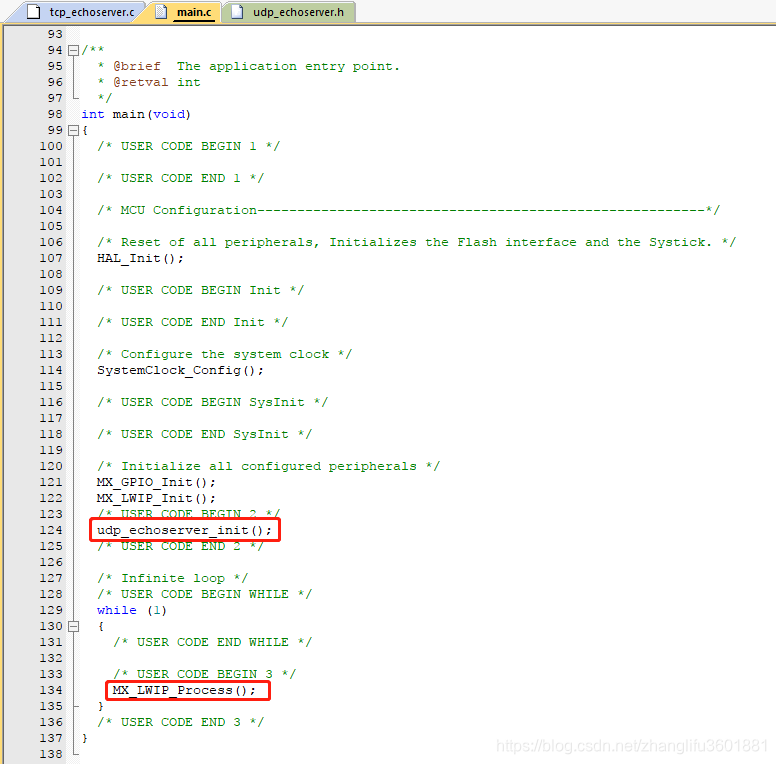Click the '/* USER CODE BEGIN 3 */' comment

point(204,674)
